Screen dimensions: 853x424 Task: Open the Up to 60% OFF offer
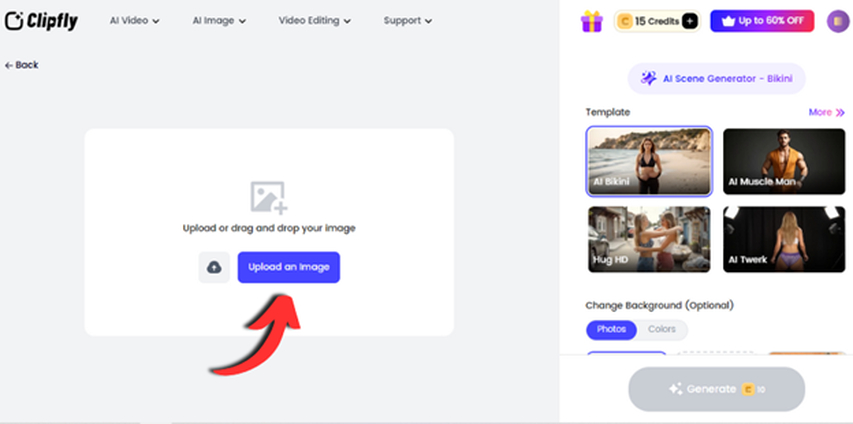(x=762, y=21)
